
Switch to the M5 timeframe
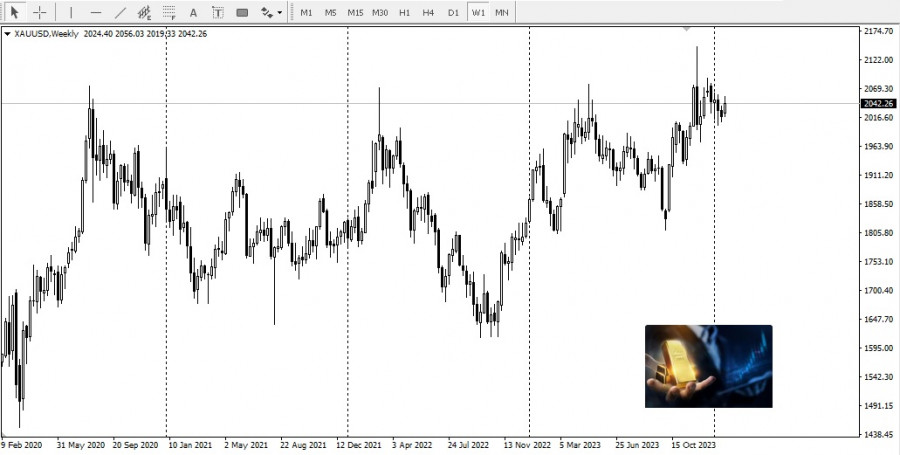[331, 12]
